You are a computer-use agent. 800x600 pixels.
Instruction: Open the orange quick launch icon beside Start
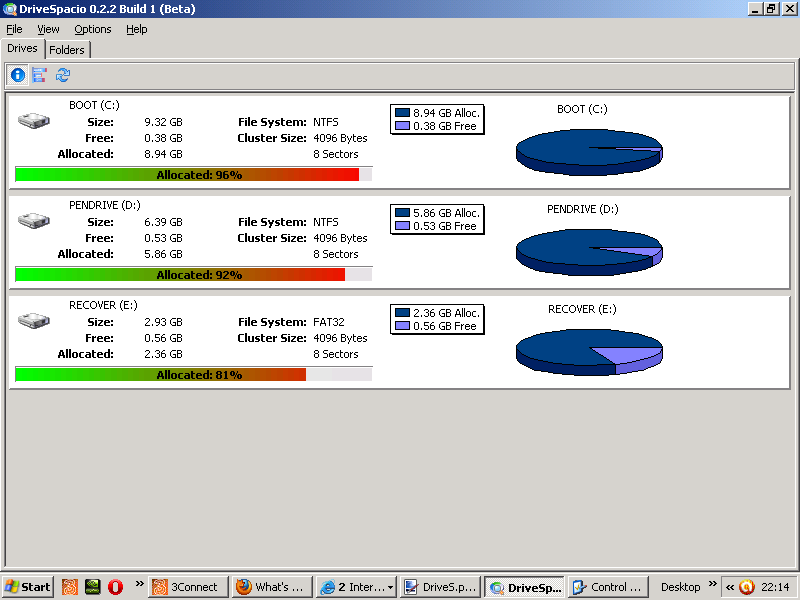[x=70, y=587]
